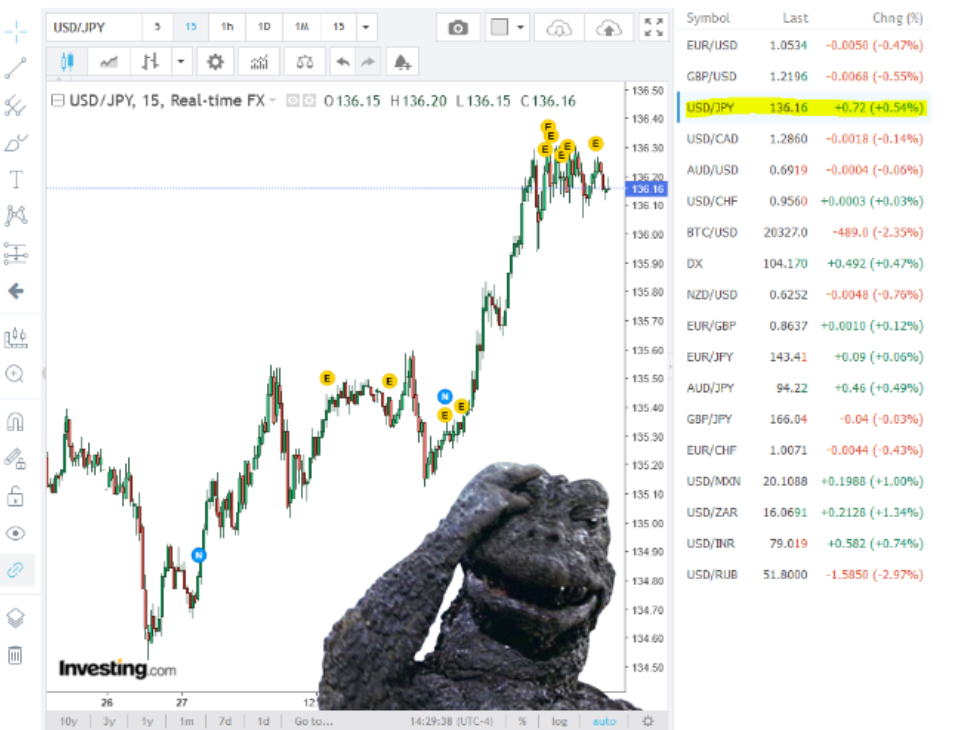This screenshot has height=730, width=979.
Task: Redo action arrow
Action: 368,62
